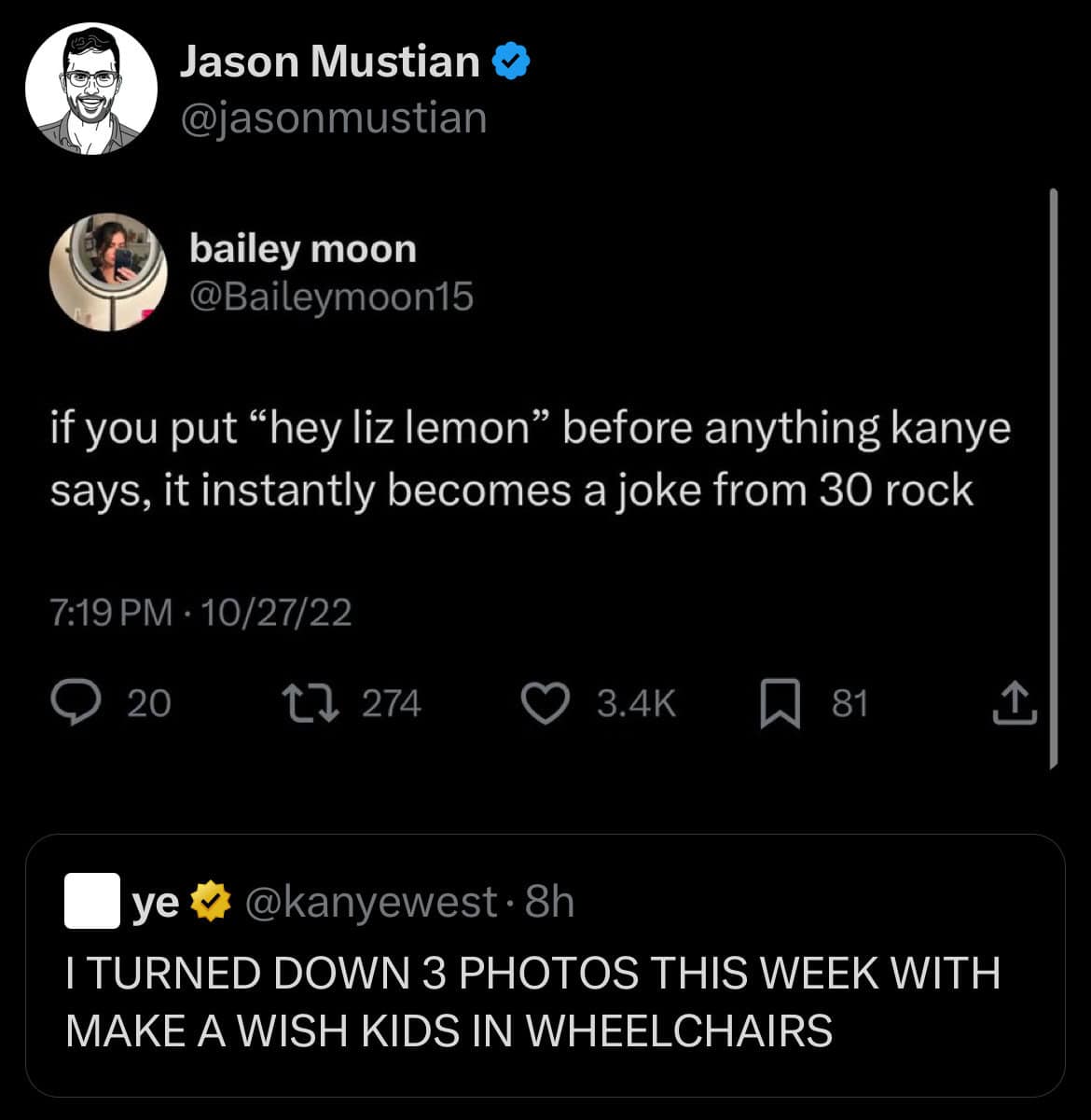Click the gold verified badge beside ye
Screen dimensions: 1091x1120
[x=213, y=902]
